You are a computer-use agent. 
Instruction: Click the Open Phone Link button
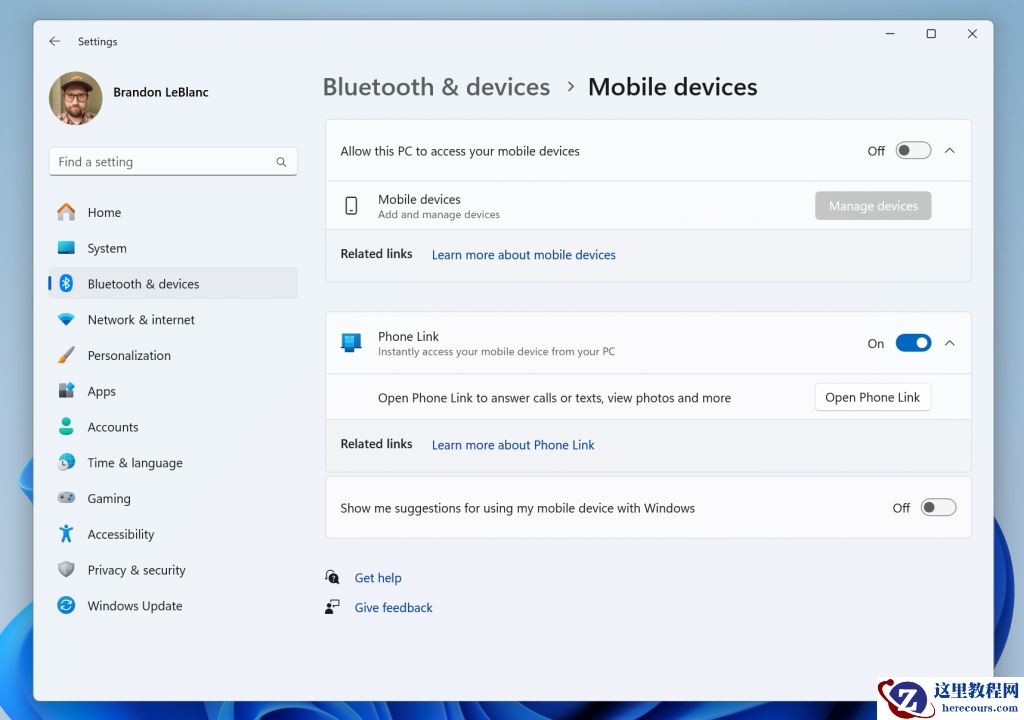872,397
